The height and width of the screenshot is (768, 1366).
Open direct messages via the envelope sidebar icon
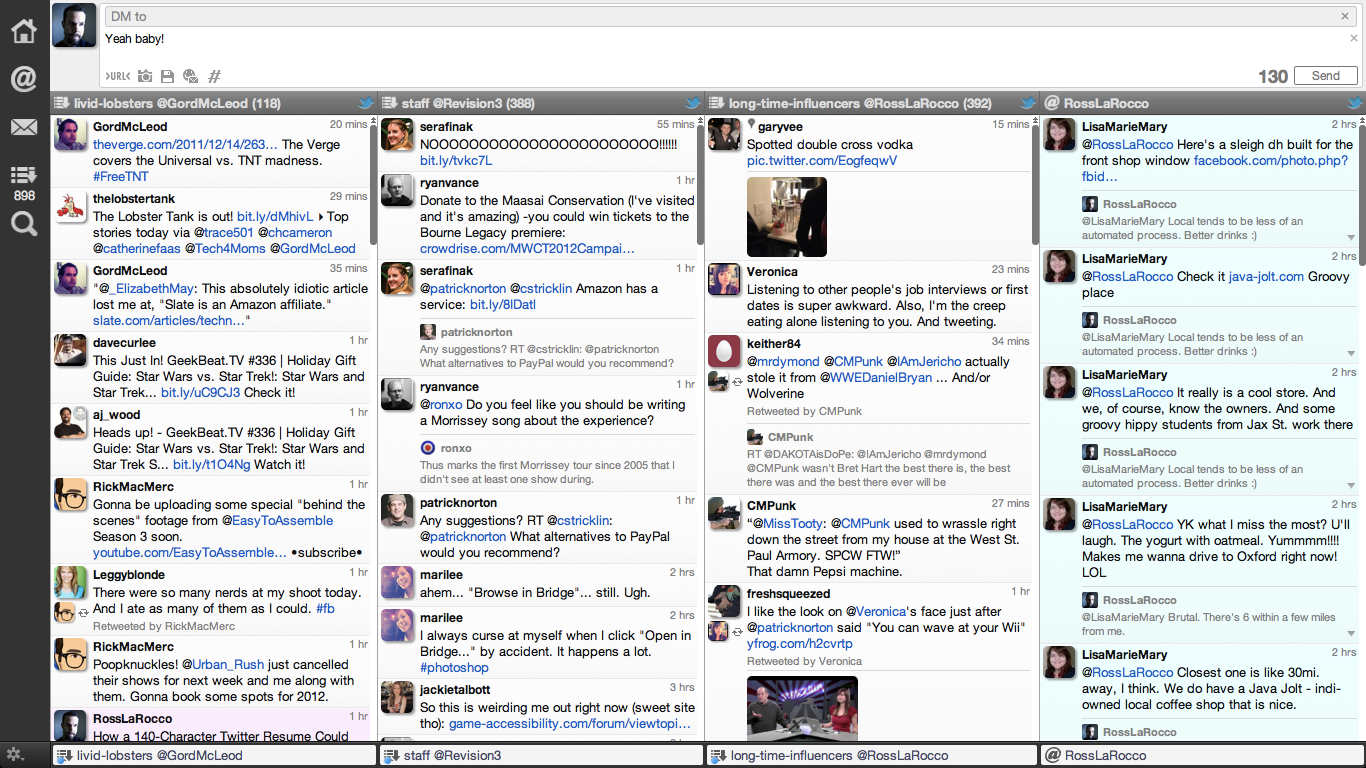(24, 127)
